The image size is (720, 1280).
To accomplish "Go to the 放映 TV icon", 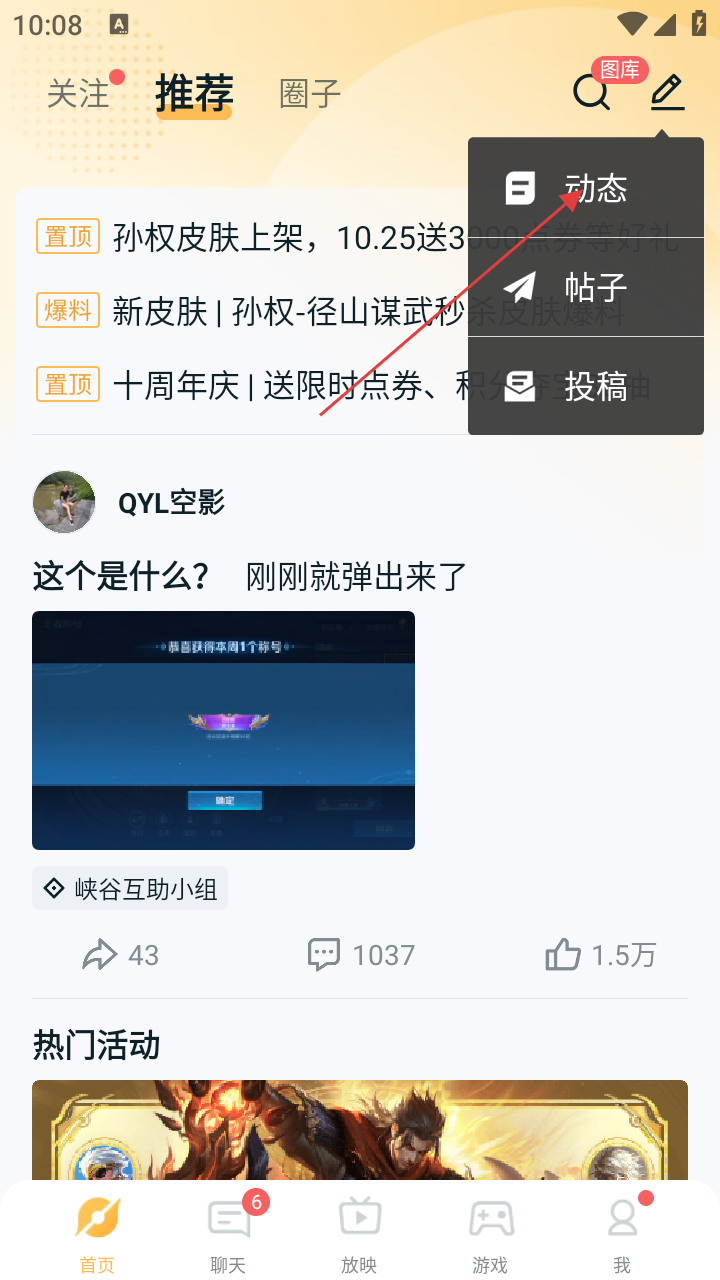I will [359, 1216].
